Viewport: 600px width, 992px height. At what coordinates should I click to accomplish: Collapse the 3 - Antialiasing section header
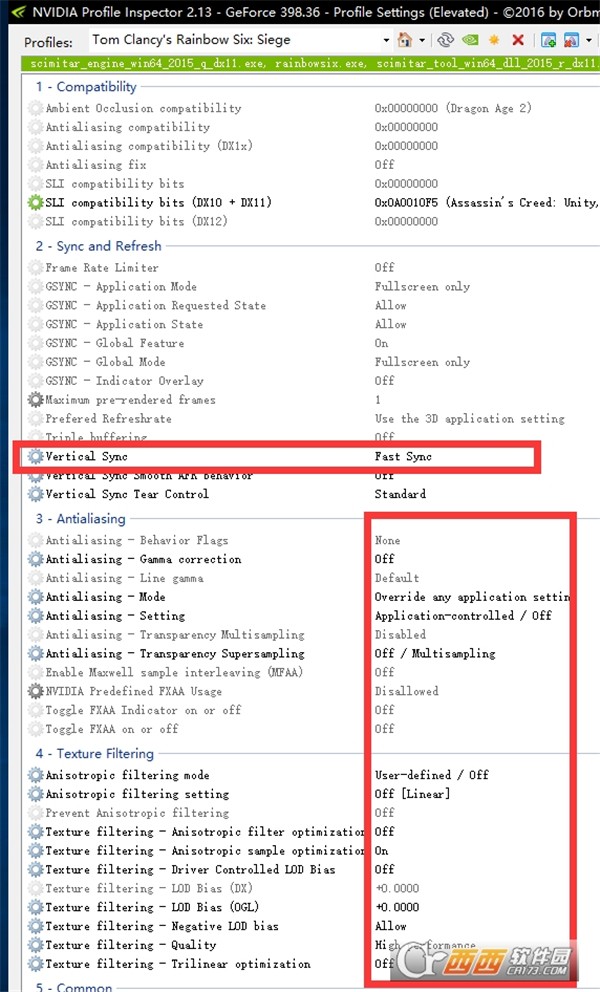(80, 519)
